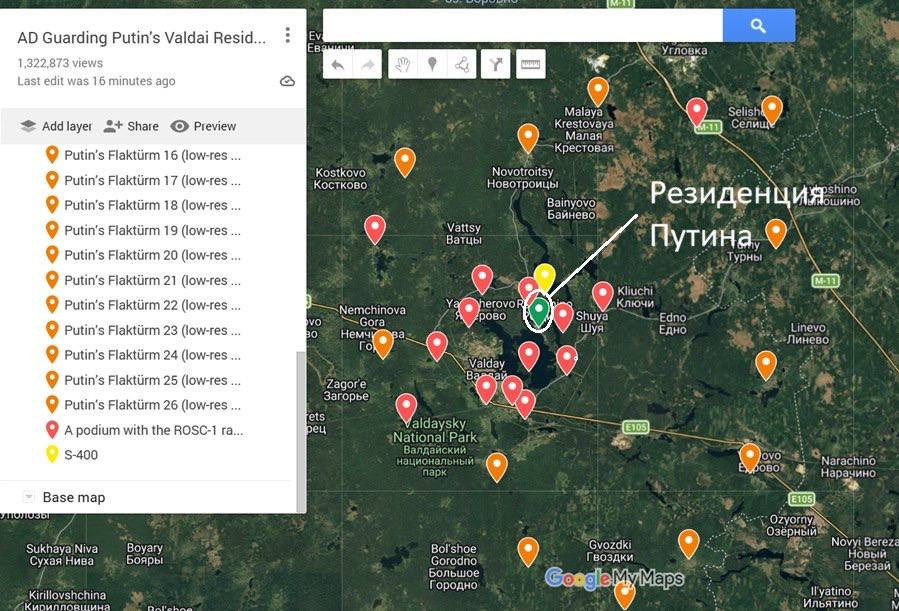Screen dimensions: 899x611
Task: Select the S-400 item in layer list
Action: pos(81,455)
